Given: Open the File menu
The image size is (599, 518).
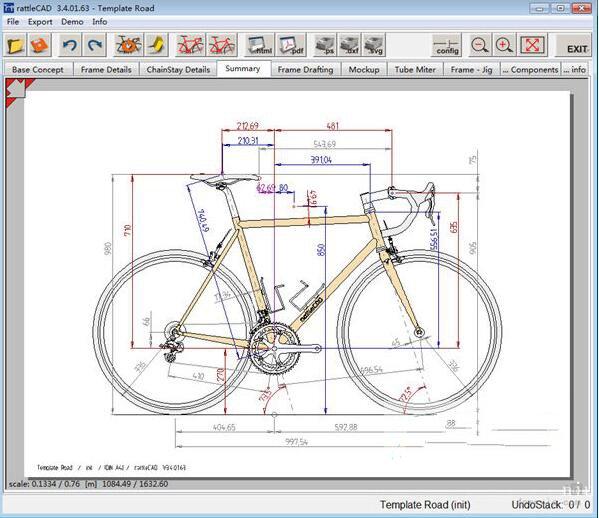Looking at the screenshot, I should tap(13, 22).
